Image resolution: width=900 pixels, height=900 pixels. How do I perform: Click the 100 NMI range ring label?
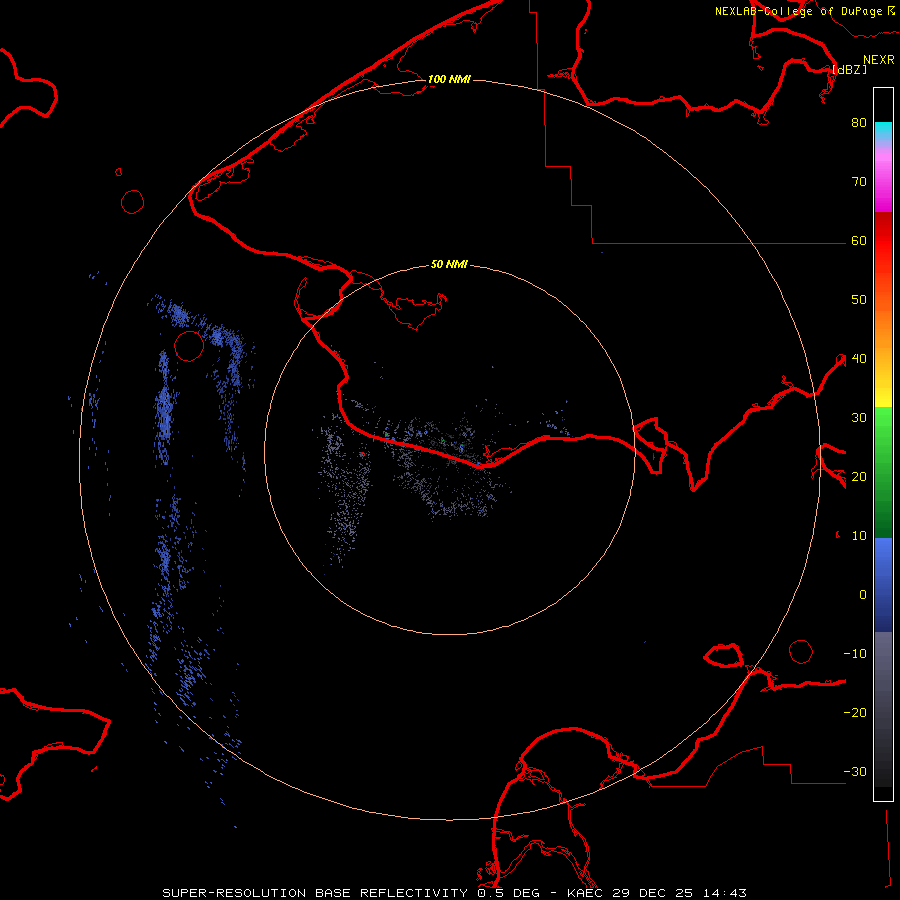coord(449,79)
